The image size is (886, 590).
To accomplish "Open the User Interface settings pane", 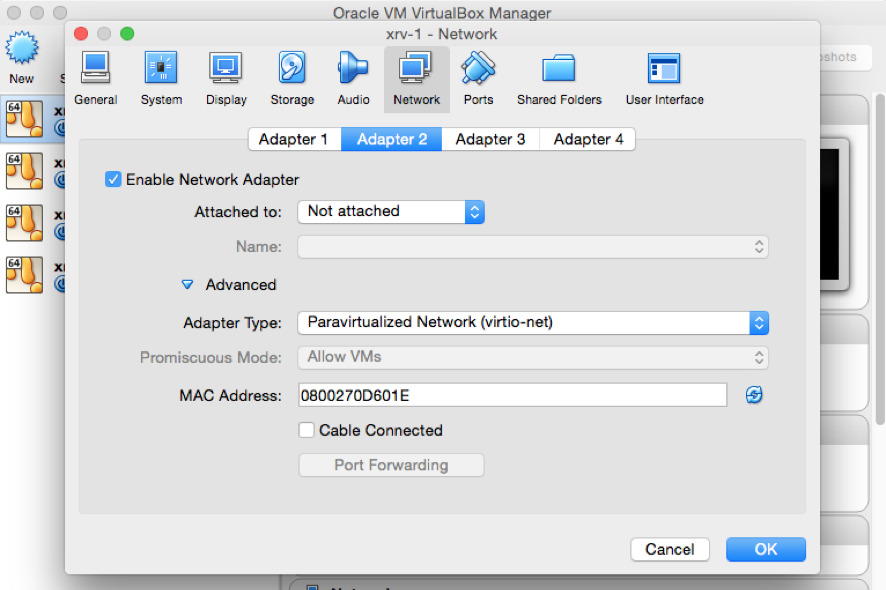I will (x=664, y=79).
